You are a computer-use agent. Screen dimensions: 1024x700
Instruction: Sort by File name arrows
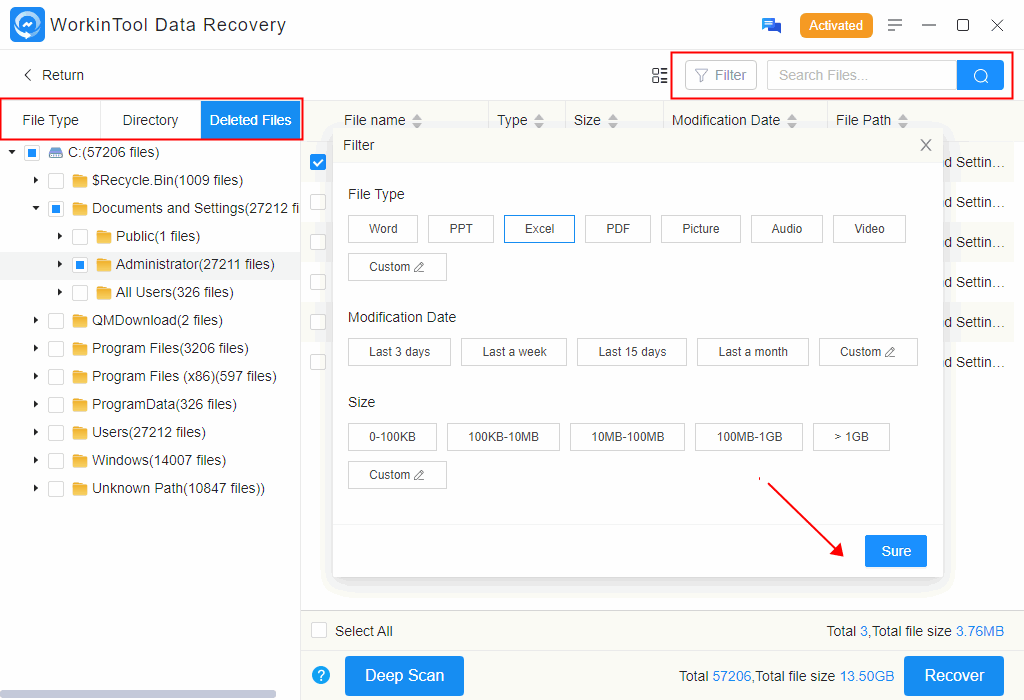417,120
